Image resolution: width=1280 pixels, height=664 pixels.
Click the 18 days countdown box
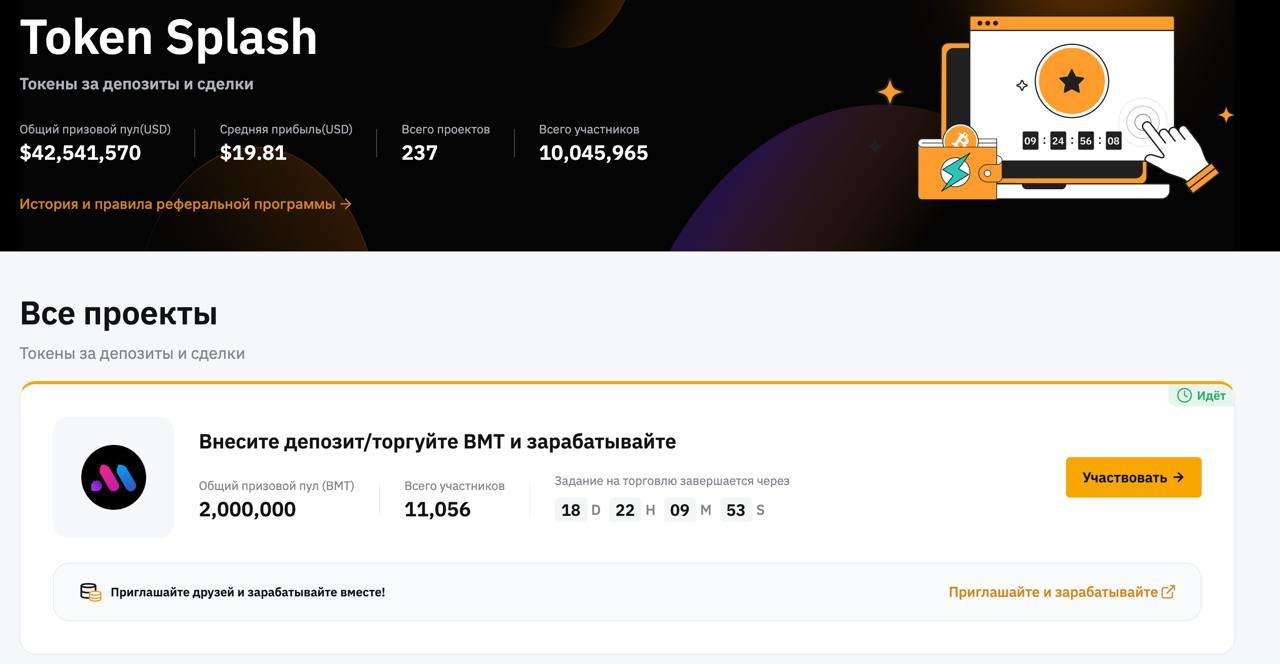[x=571, y=510]
